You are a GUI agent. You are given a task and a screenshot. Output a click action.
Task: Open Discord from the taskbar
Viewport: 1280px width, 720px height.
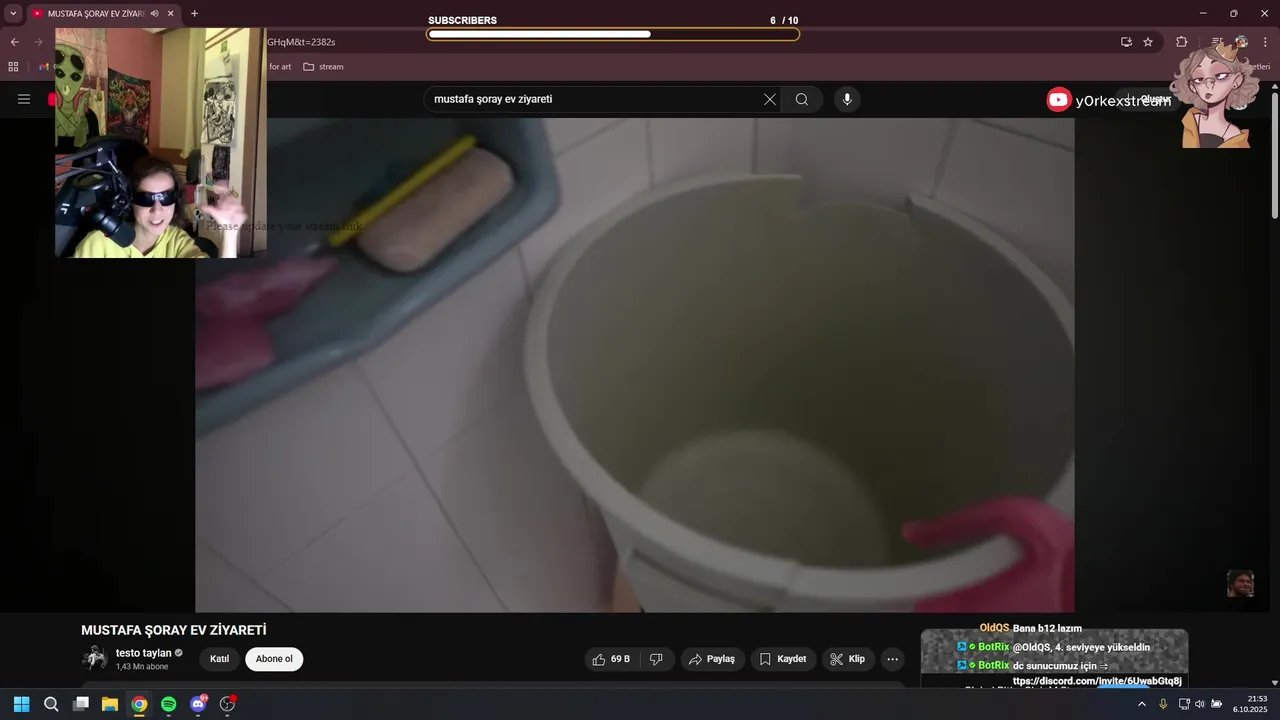click(x=198, y=704)
